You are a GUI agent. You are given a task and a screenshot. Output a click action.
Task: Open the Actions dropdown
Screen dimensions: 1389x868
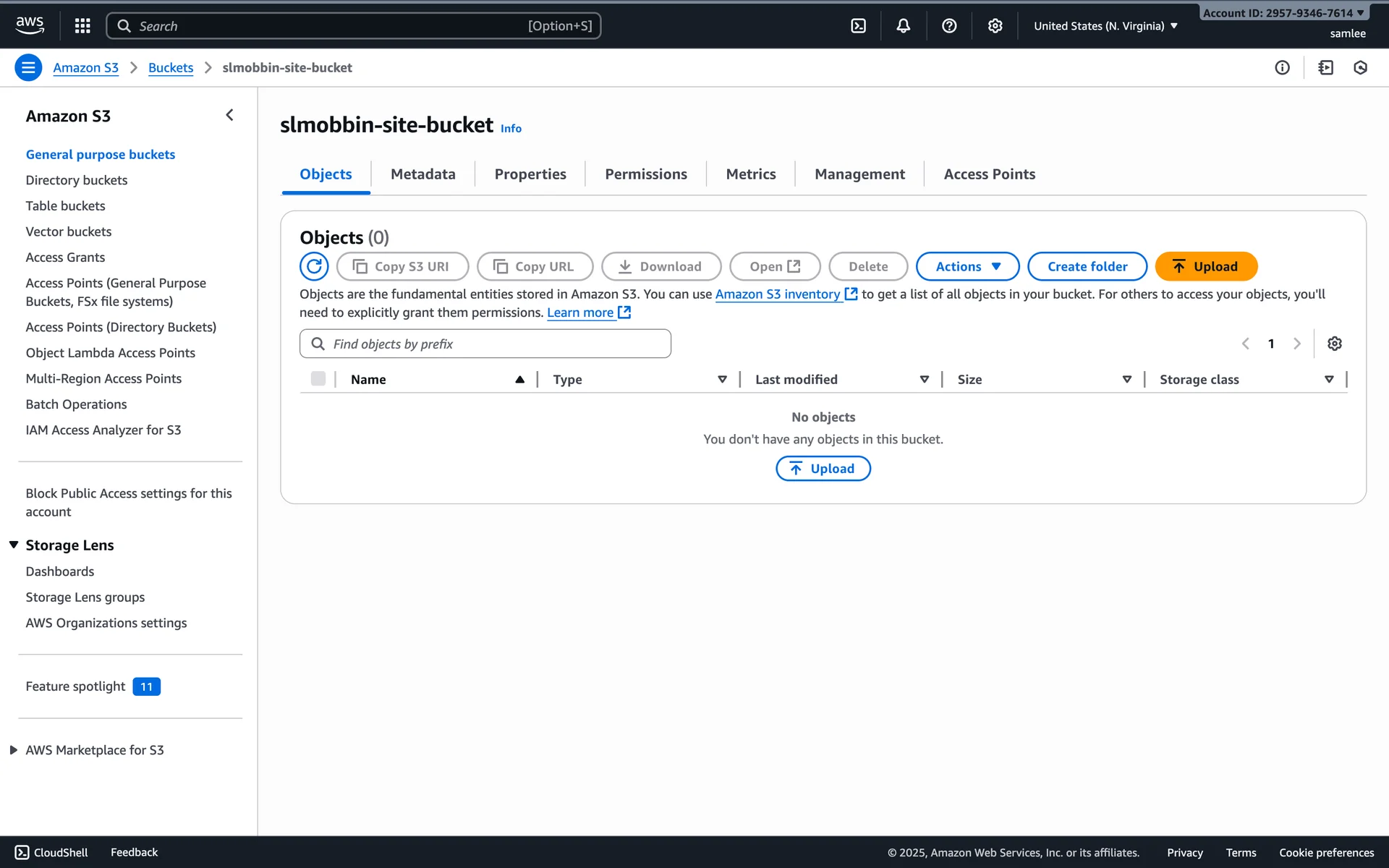967,266
